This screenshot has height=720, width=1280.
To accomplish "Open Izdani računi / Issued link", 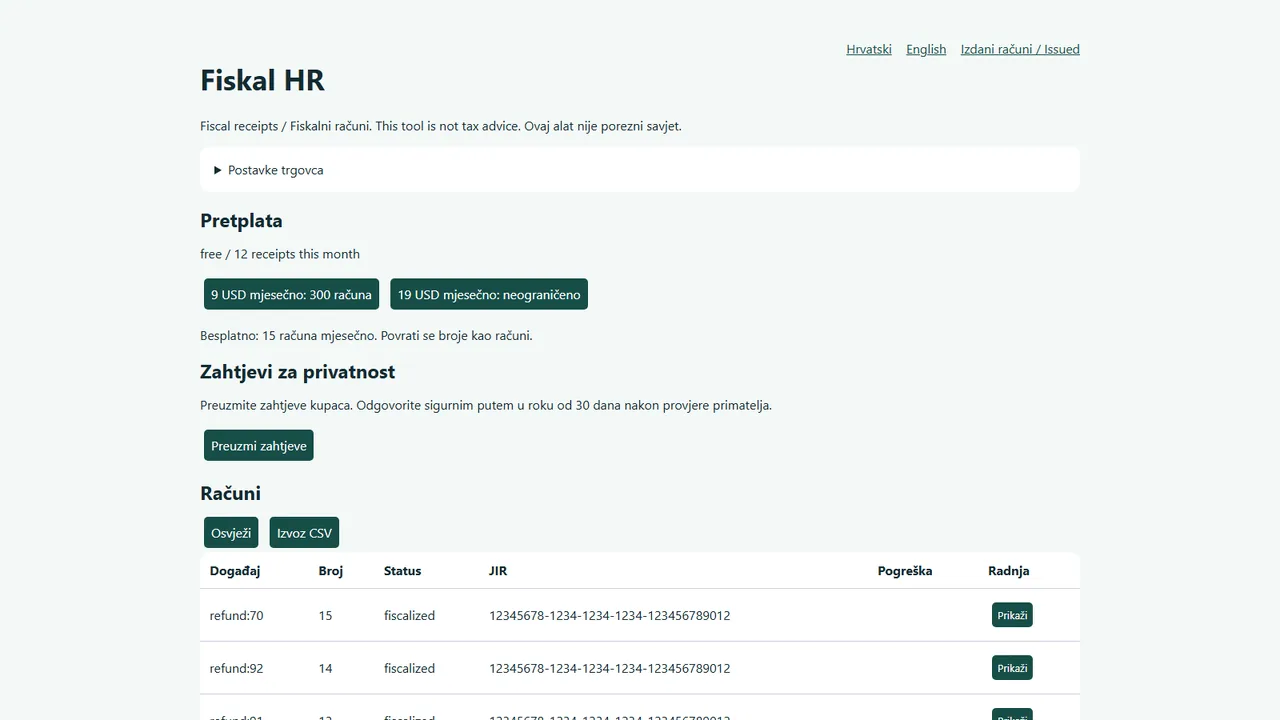I will click(x=1020, y=49).
